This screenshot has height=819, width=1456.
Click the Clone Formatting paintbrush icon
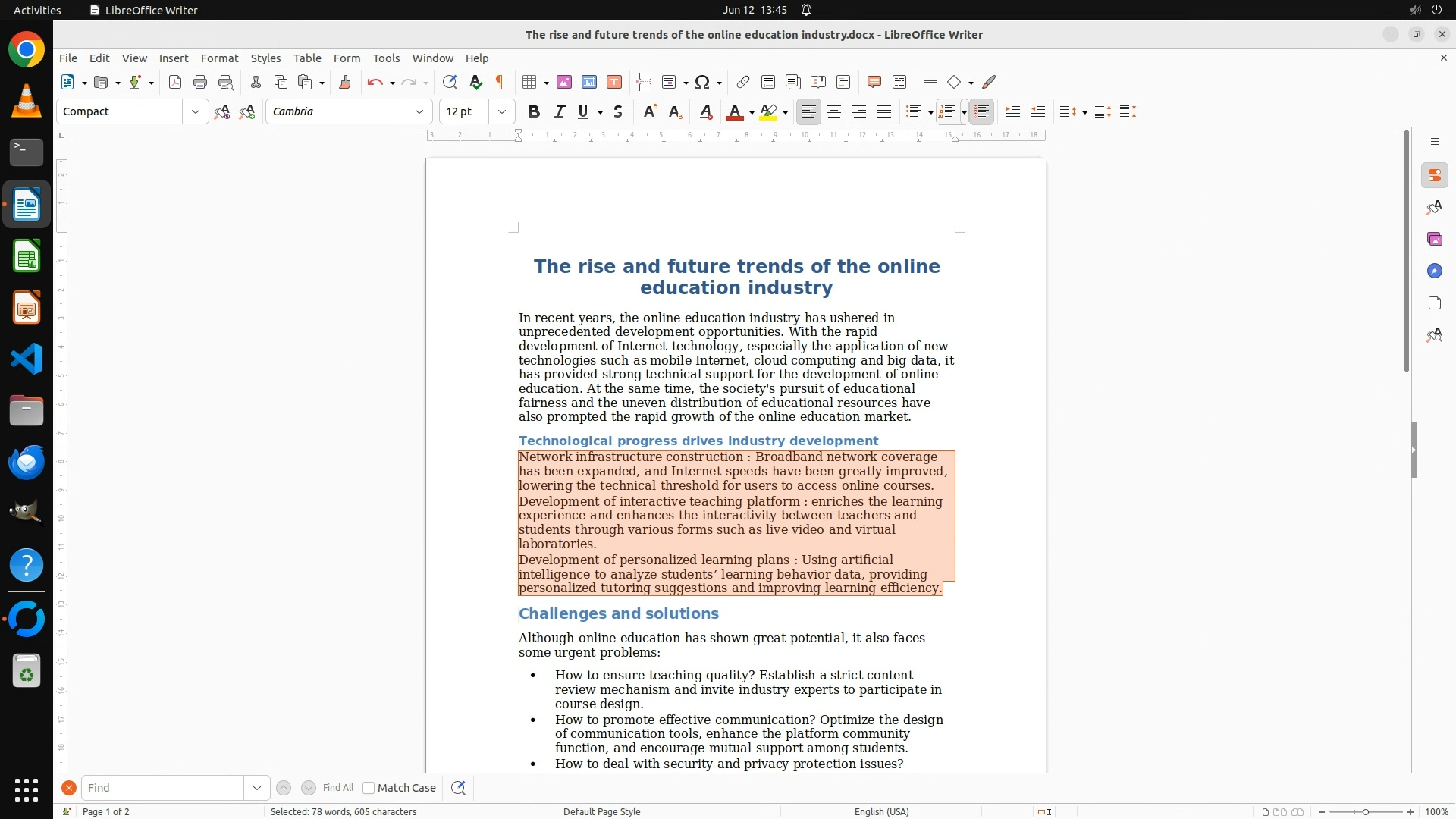(x=345, y=82)
